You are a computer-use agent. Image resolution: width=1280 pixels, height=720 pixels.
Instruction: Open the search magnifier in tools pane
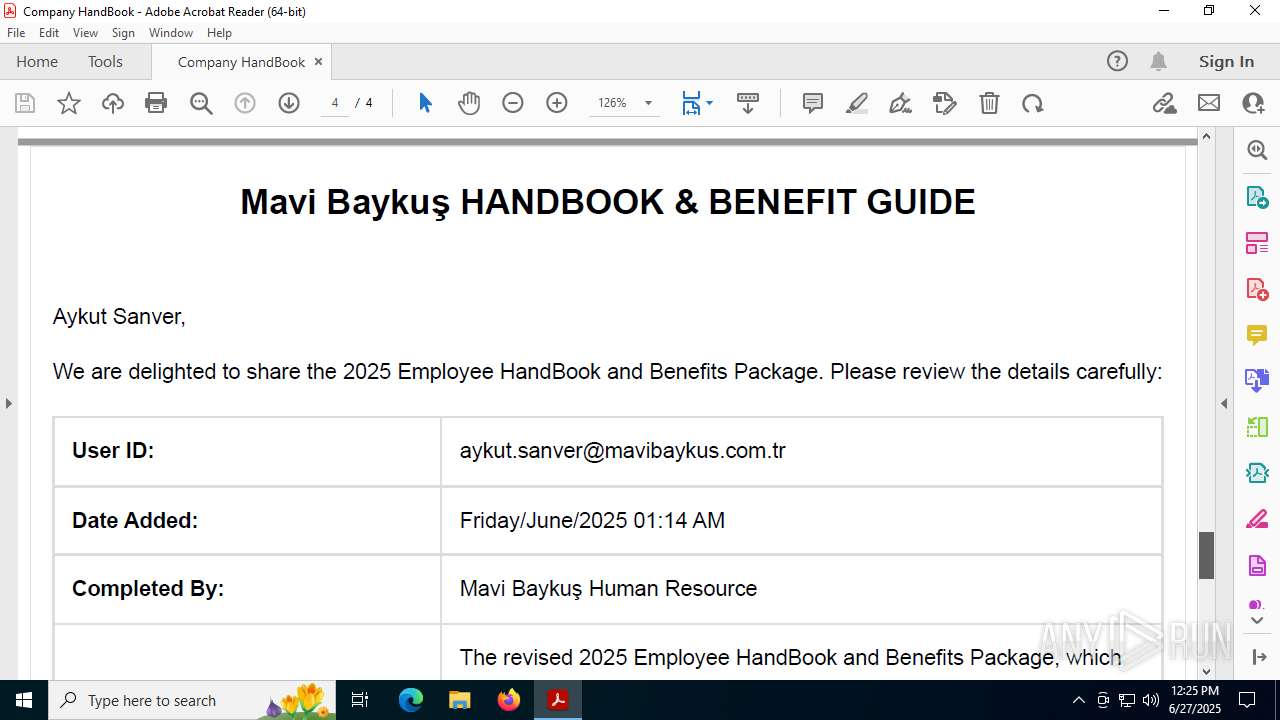tap(1257, 150)
